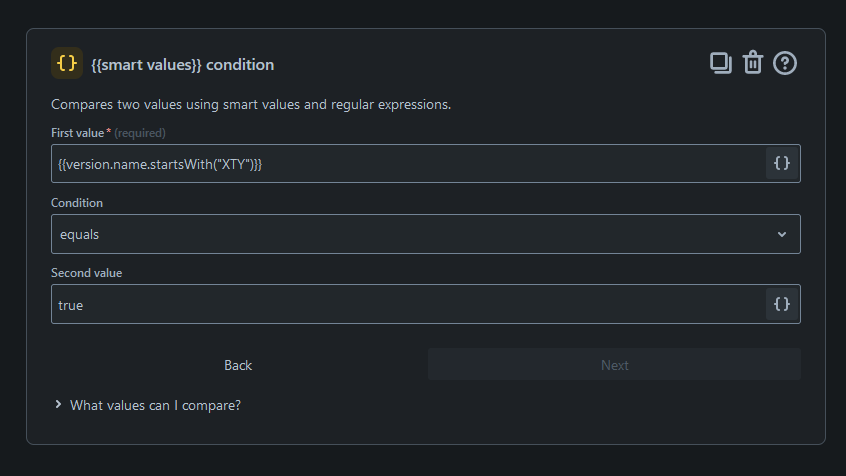This screenshot has width=846, height=476.
Task: Click the "First value" field label
Action: pos(78,133)
